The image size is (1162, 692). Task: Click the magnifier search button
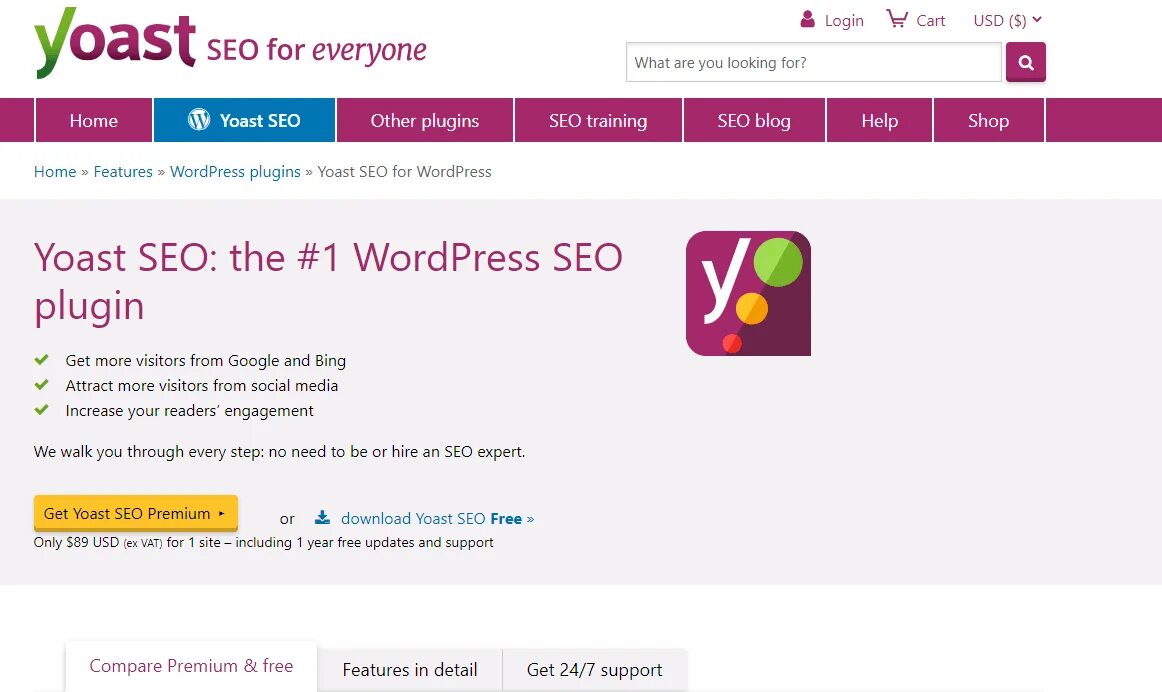point(1026,62)
